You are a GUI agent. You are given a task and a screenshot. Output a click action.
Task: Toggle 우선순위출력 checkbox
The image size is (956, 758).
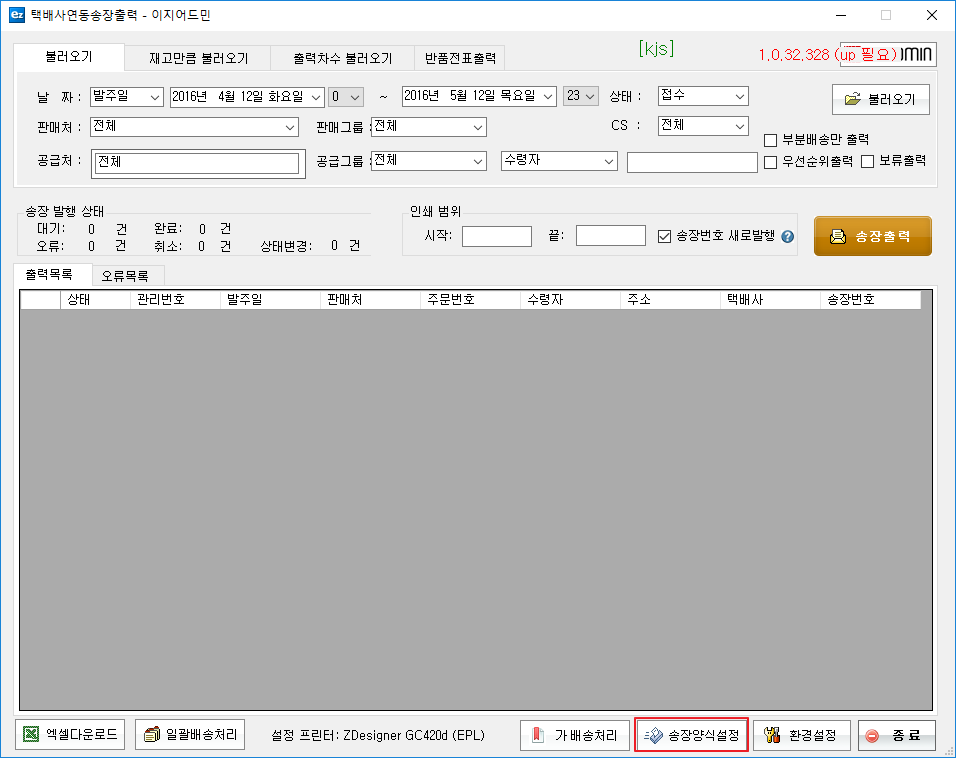[x=771, y=161]
